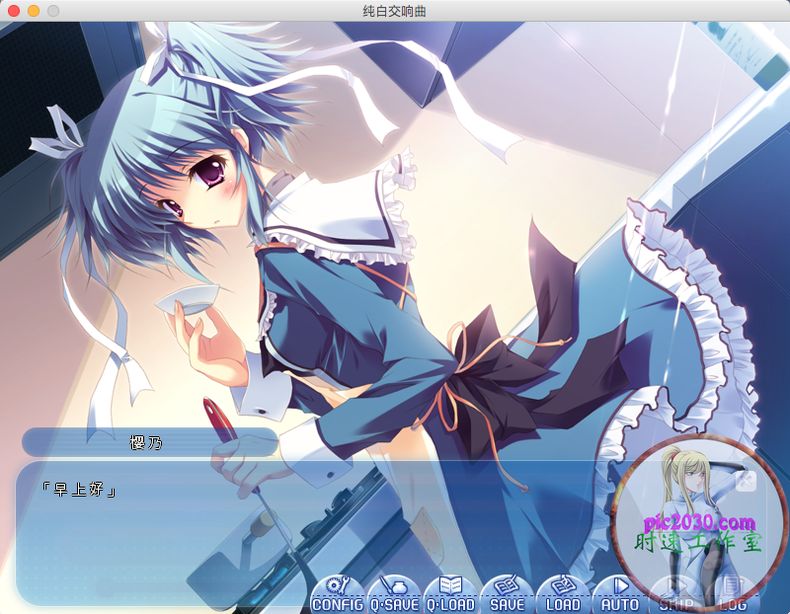Hide the dialogue box with X
Image resolution: width=790 pixels, height=614 pixels.
point(746,482)
